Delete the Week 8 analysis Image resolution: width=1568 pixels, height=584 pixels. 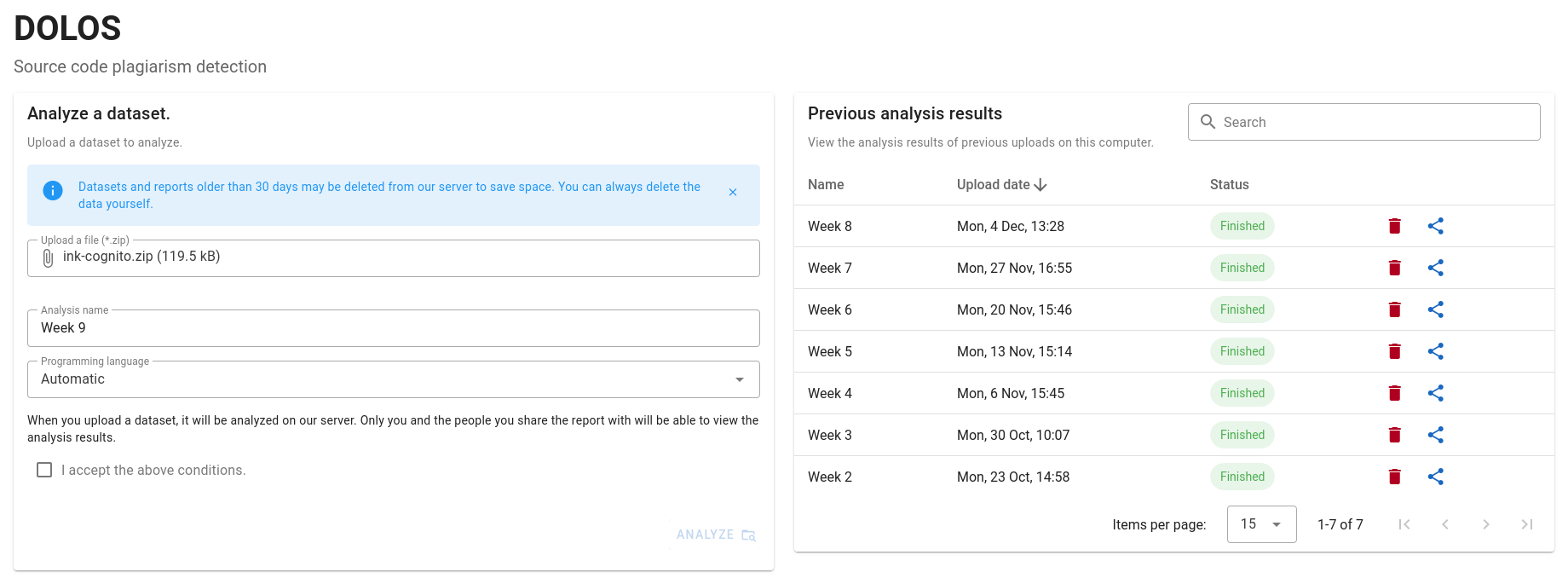click(x=1394, y=226)
